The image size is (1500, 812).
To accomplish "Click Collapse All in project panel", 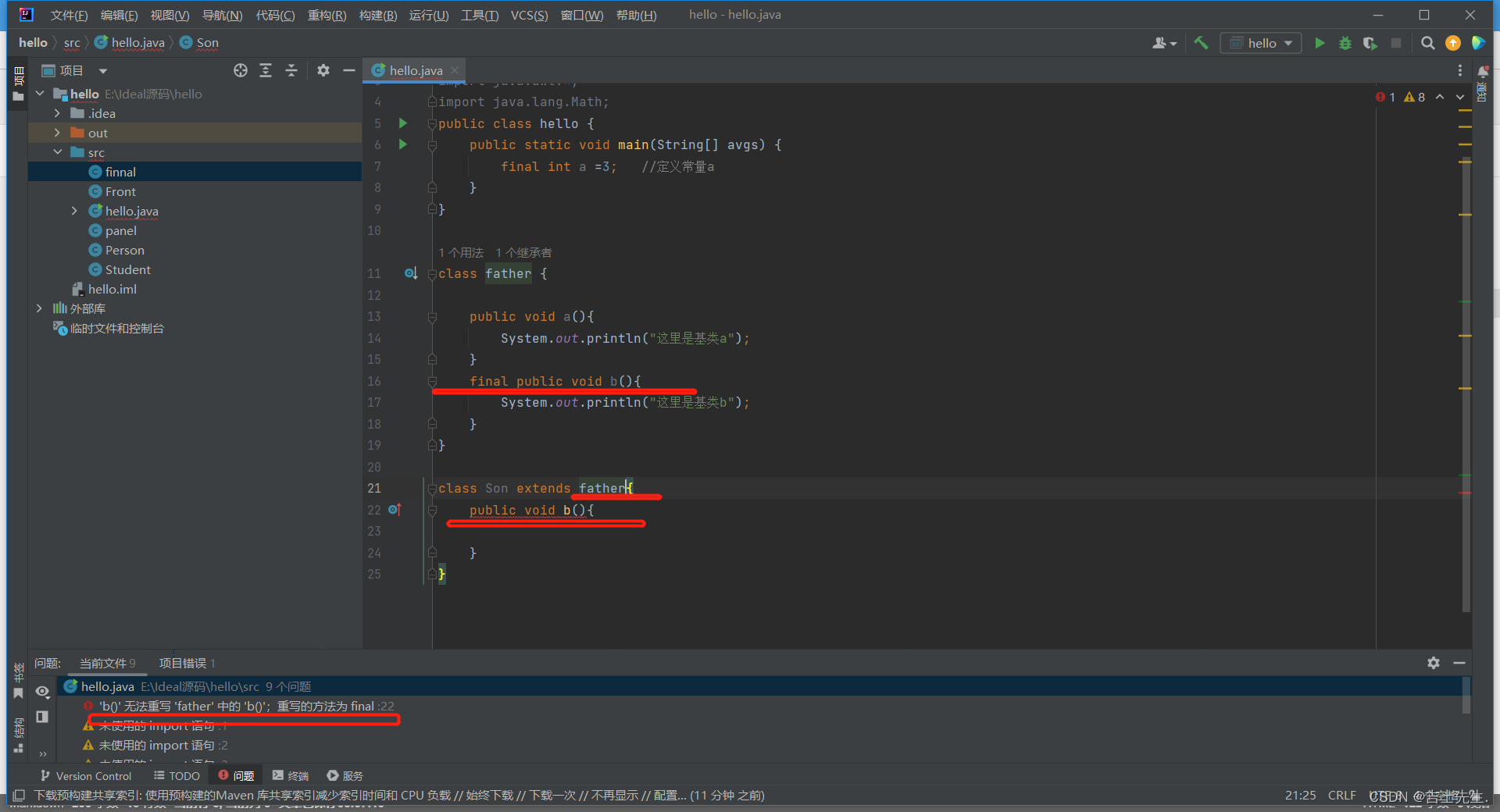I will point(291,70).
